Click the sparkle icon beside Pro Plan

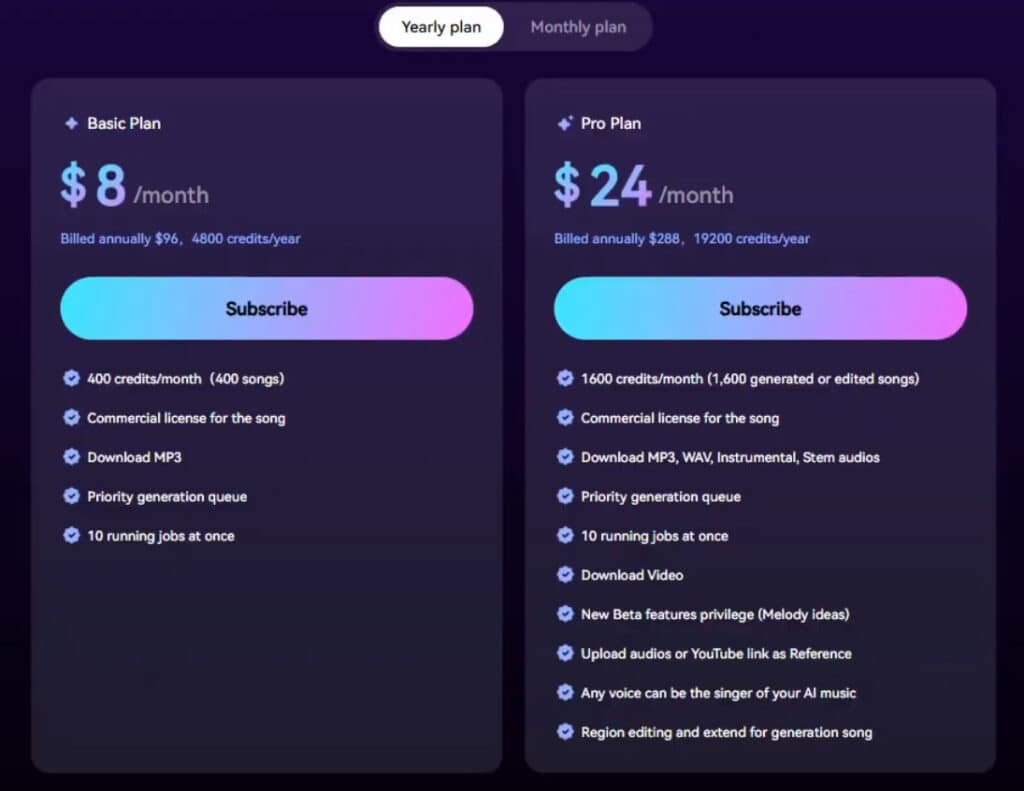pyautogui.click(x=564, y=123)
